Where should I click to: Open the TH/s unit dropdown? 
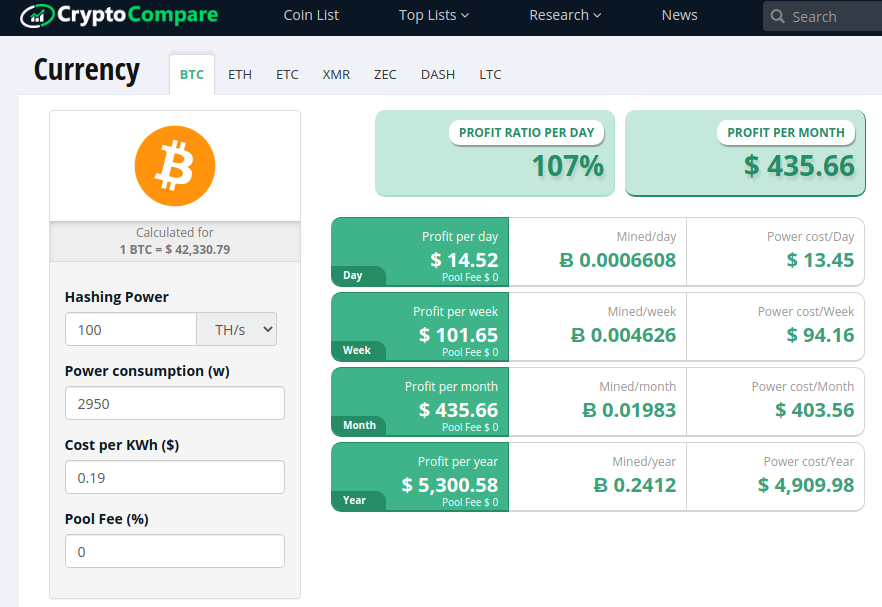237,329
